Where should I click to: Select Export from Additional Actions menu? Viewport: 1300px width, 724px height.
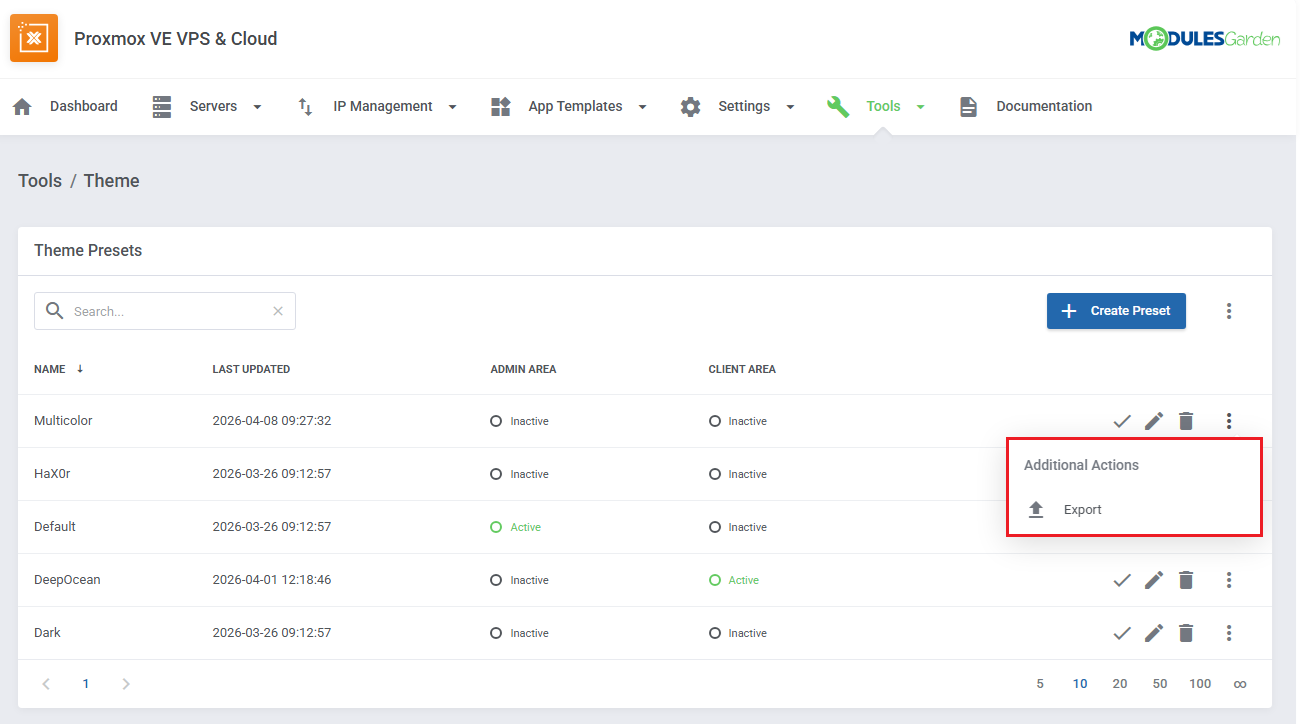1082,510
